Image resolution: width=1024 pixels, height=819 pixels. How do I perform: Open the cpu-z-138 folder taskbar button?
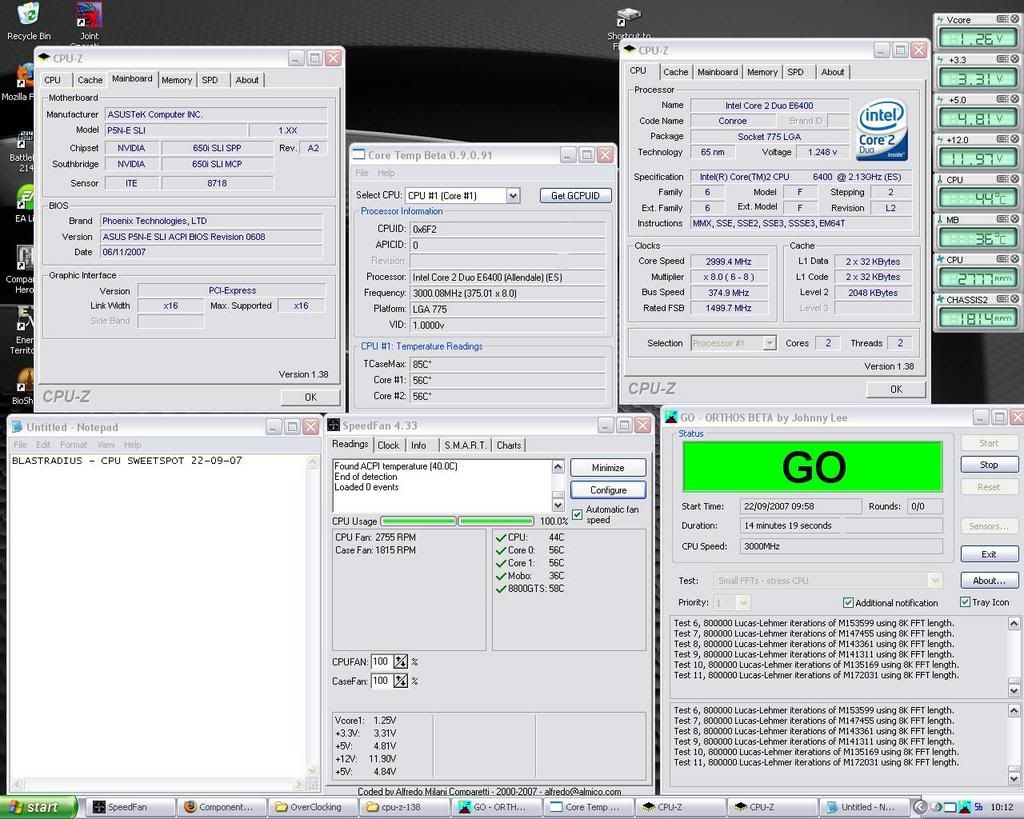[x=405, y=807]
